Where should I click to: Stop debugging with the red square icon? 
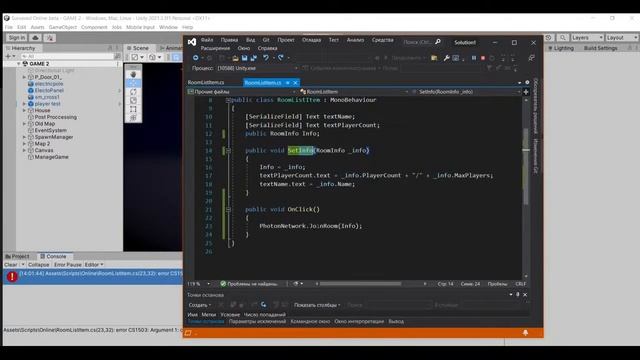pos(483,58)
